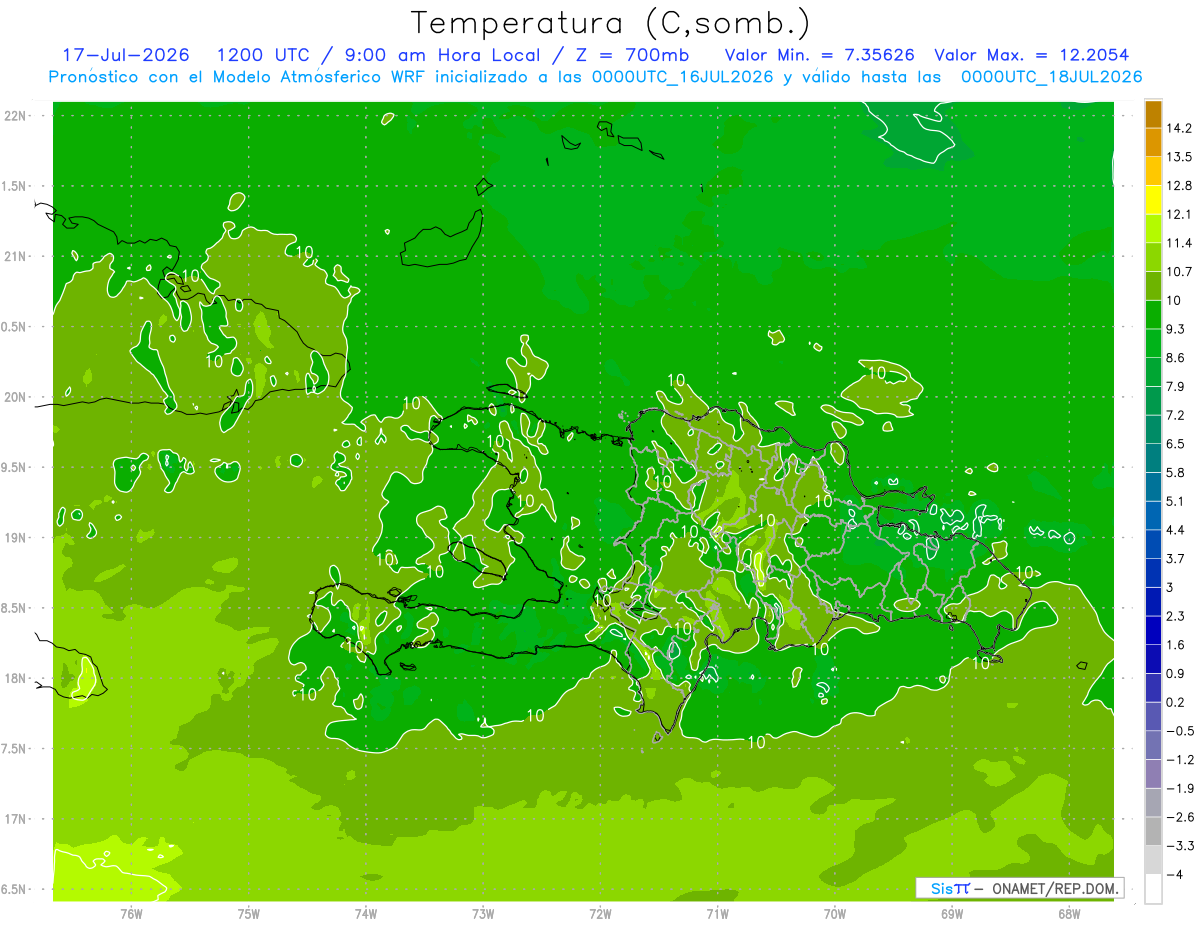
Task: Click the '18N' latitude axis label
Action: [15, 678]
